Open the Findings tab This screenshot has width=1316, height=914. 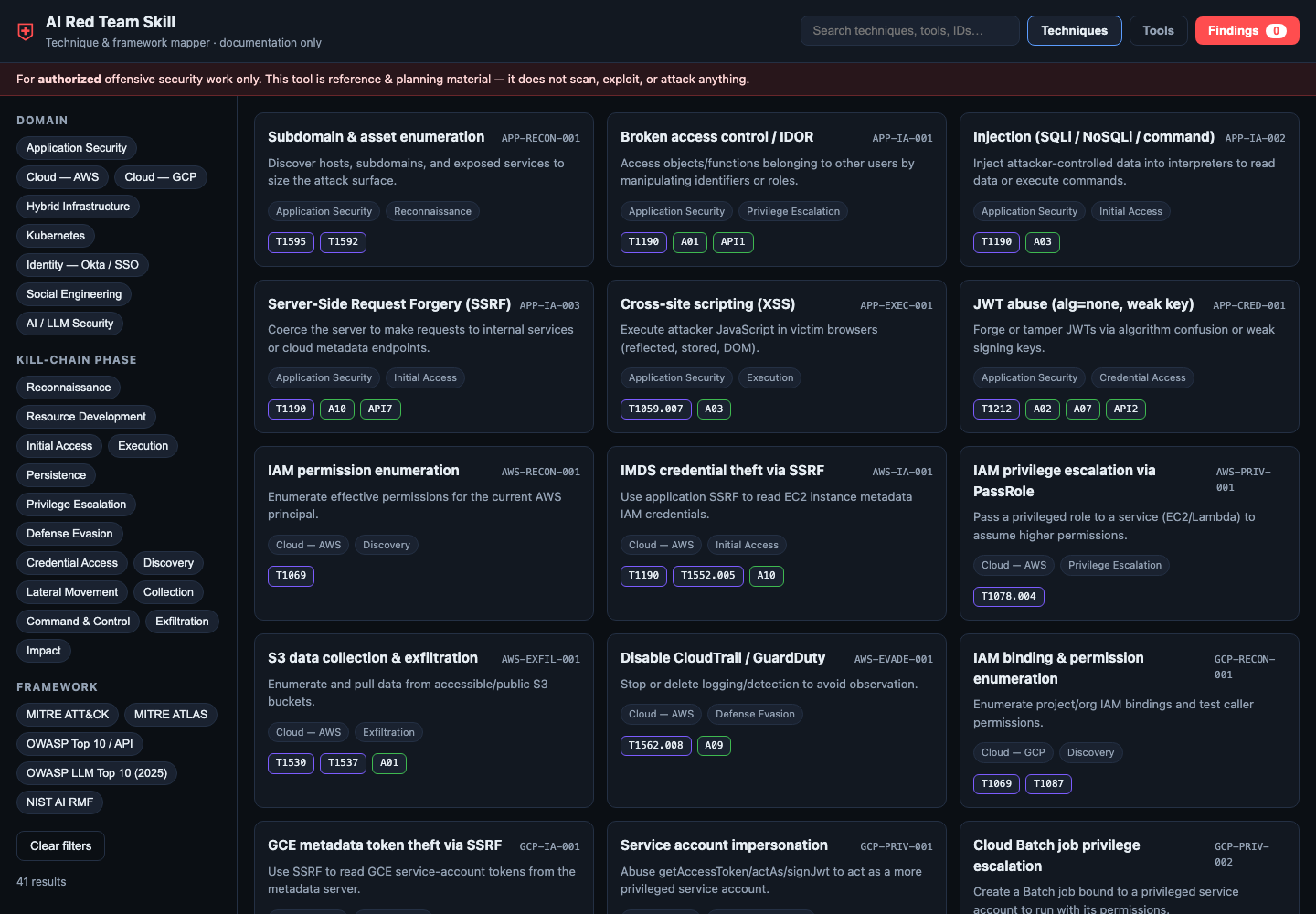click(x=1247, y=30)
